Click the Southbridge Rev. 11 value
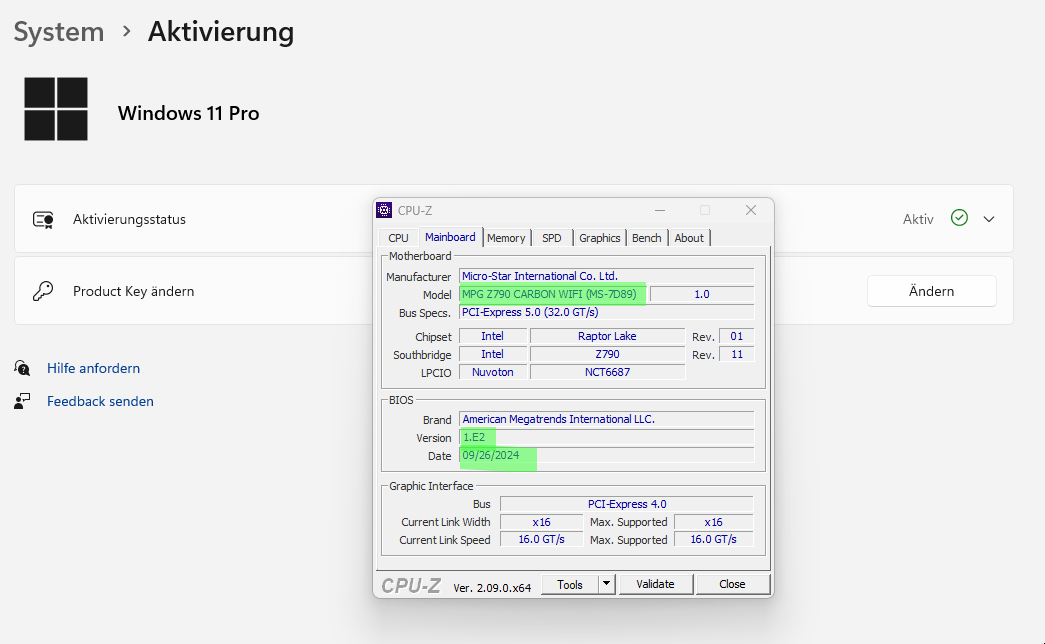 click(736, 354)
